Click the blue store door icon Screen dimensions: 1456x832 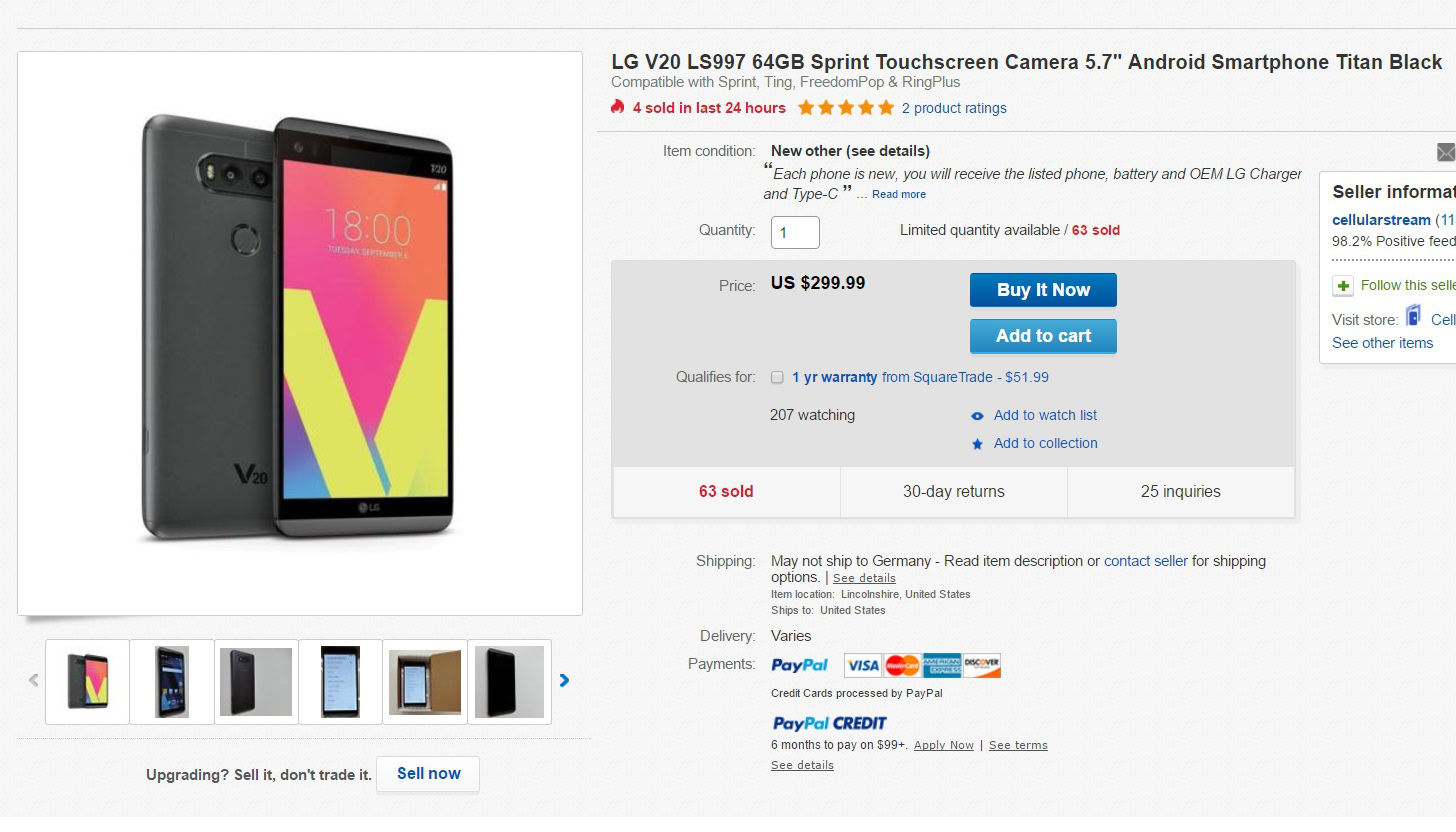tap(1413, 317)
